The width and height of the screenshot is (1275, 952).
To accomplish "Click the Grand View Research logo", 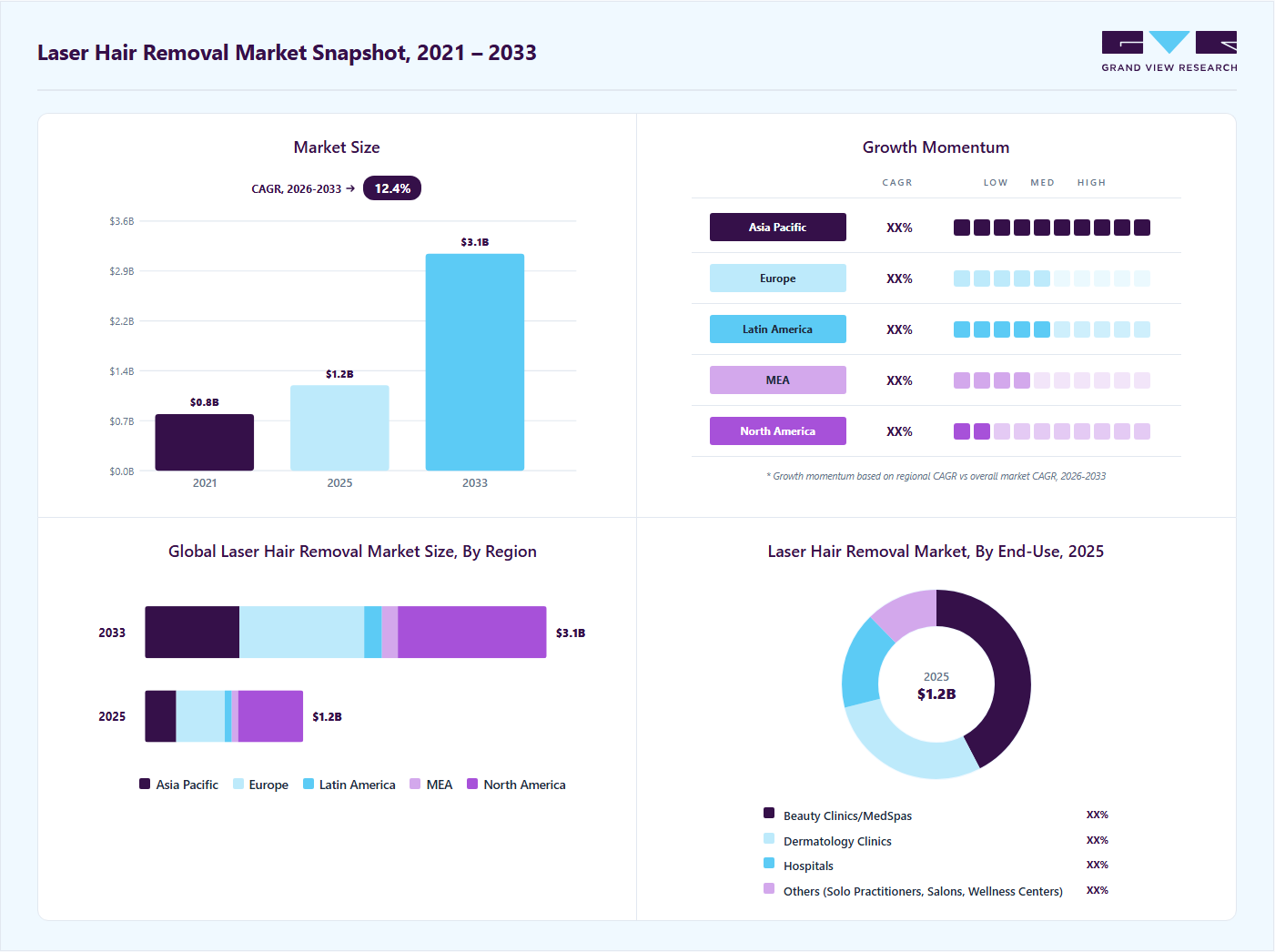I will (1169, 52).
